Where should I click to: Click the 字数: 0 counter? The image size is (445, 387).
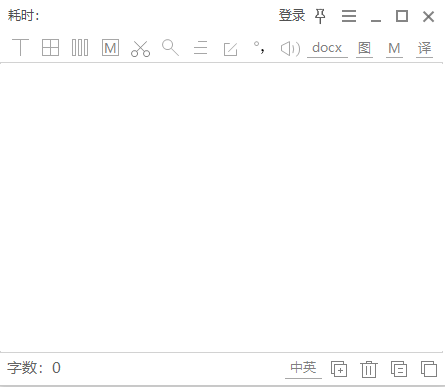click(x=34, y=368)
